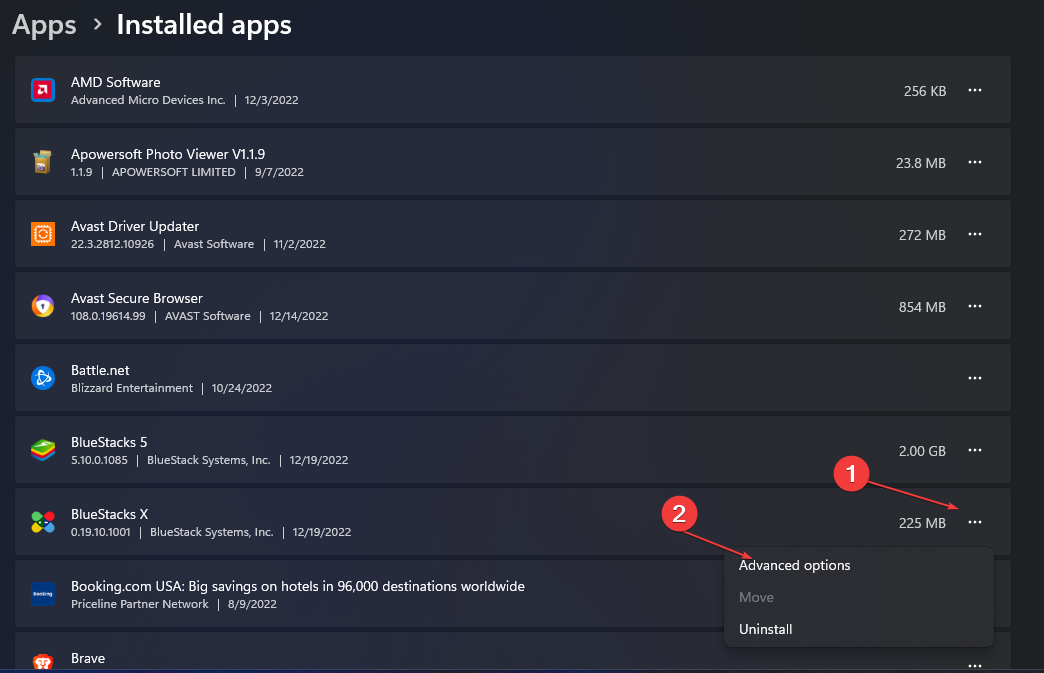The image size is (1044, 673).
Task: Click the Avast Secure Browser icon
Action: [43, 306]
